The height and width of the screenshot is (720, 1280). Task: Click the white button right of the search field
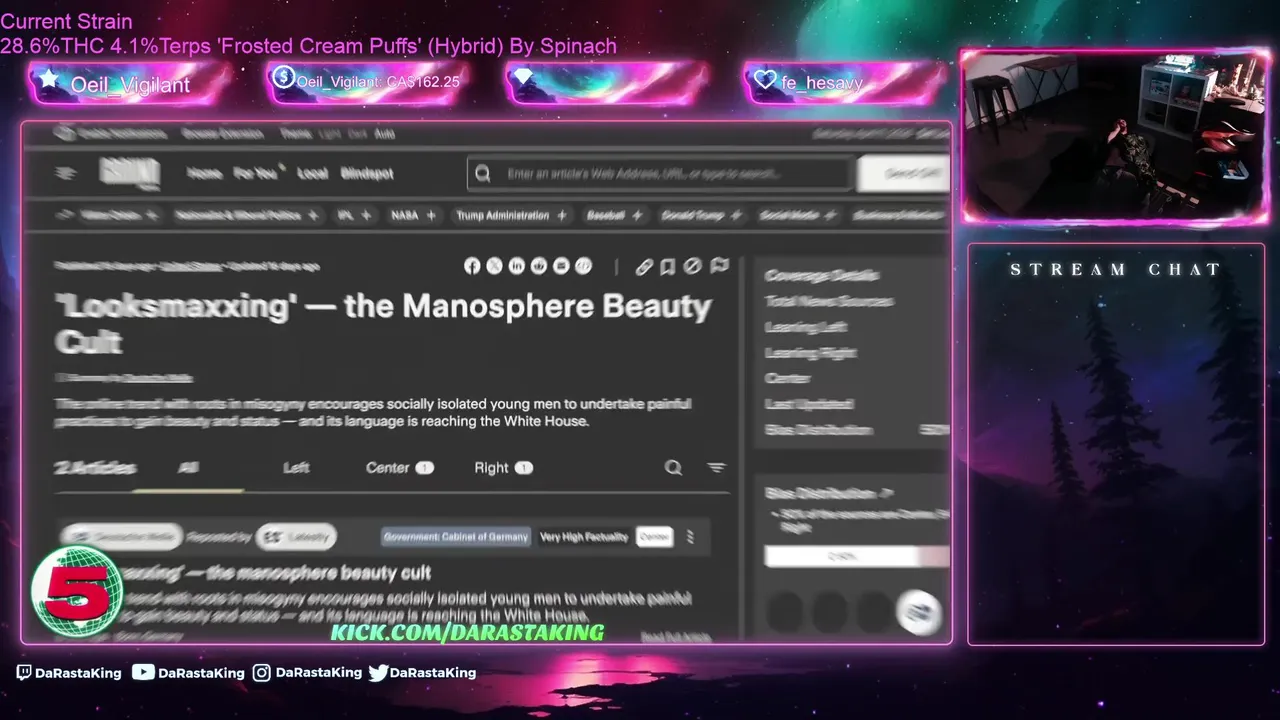coord(904,174)
